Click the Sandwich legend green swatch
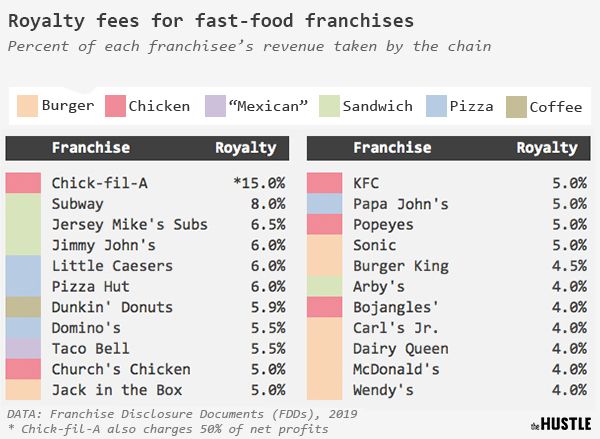600x439 pixels. click(x=329, y=106)
